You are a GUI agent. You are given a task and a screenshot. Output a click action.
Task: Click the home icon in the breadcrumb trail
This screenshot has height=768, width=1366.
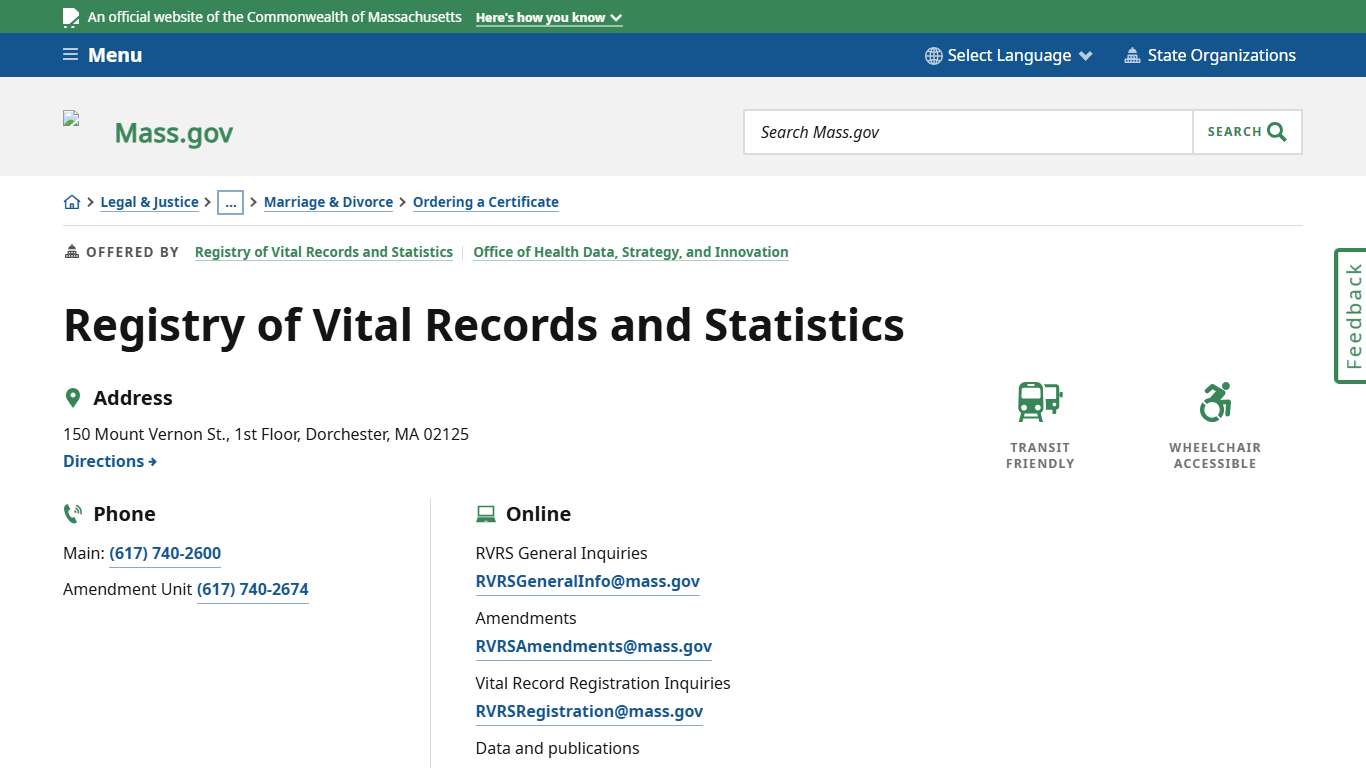(x=71, y=201)
